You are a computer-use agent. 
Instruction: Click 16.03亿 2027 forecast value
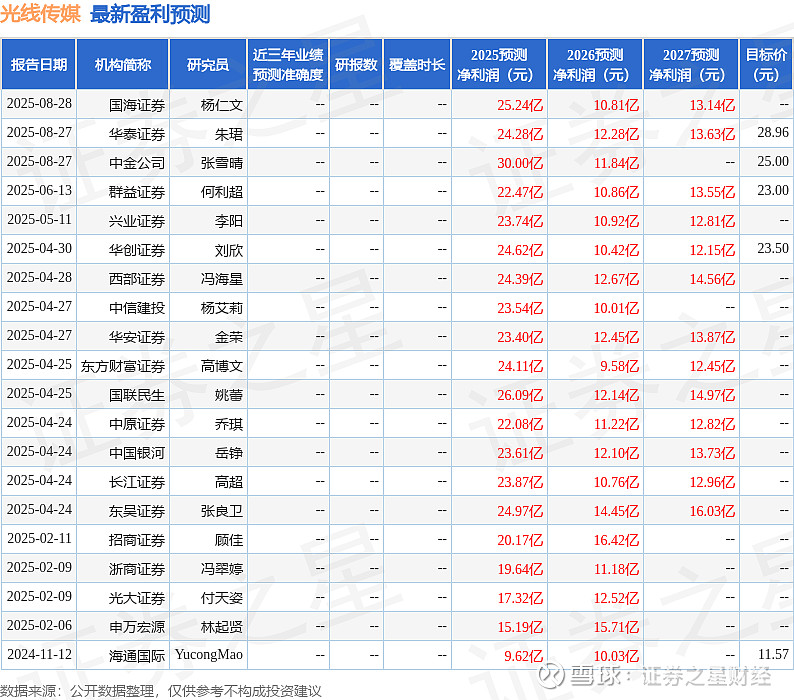[x=712, y=511]
